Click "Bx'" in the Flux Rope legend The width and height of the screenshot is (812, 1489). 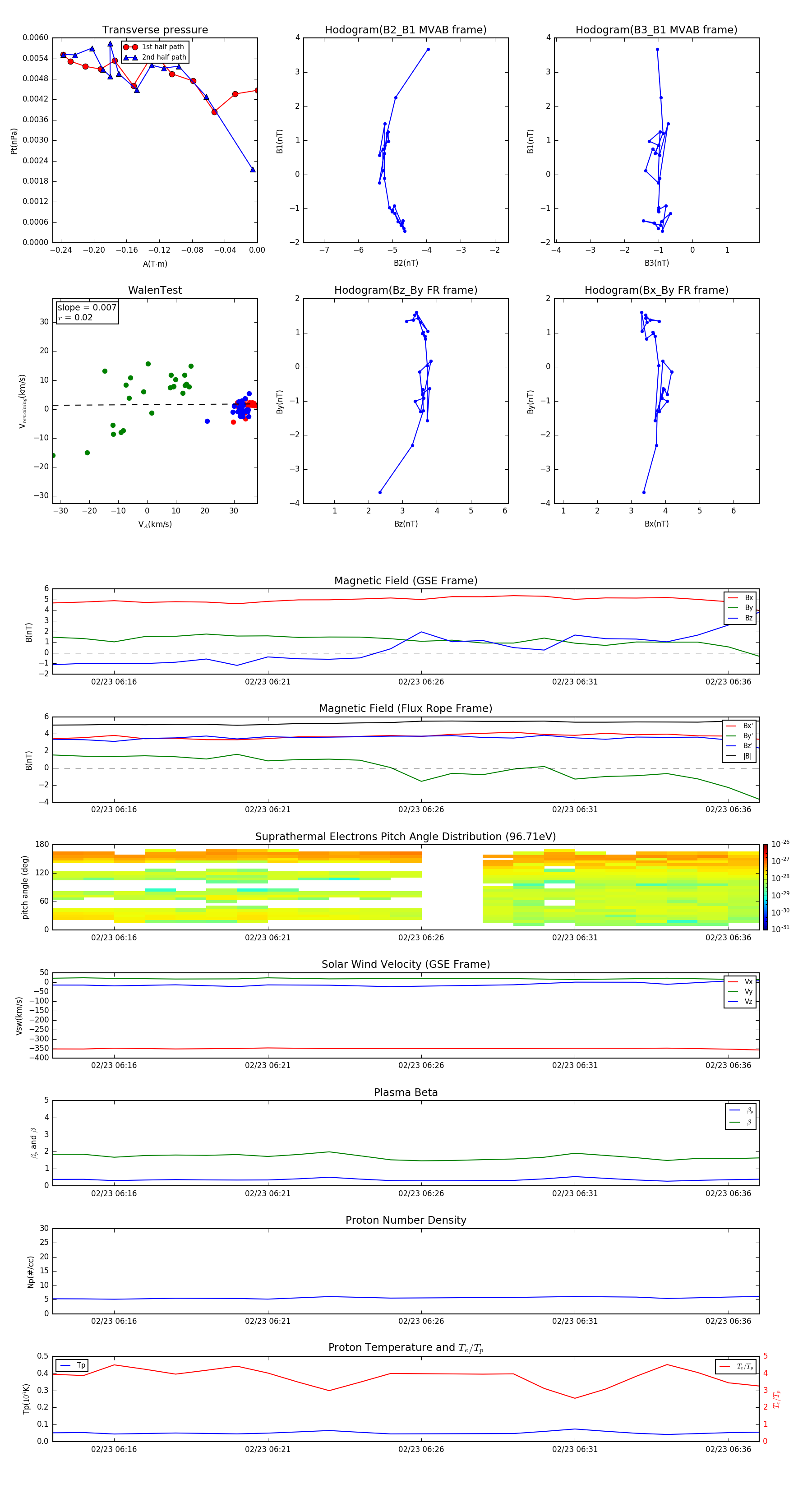[748, 726]
